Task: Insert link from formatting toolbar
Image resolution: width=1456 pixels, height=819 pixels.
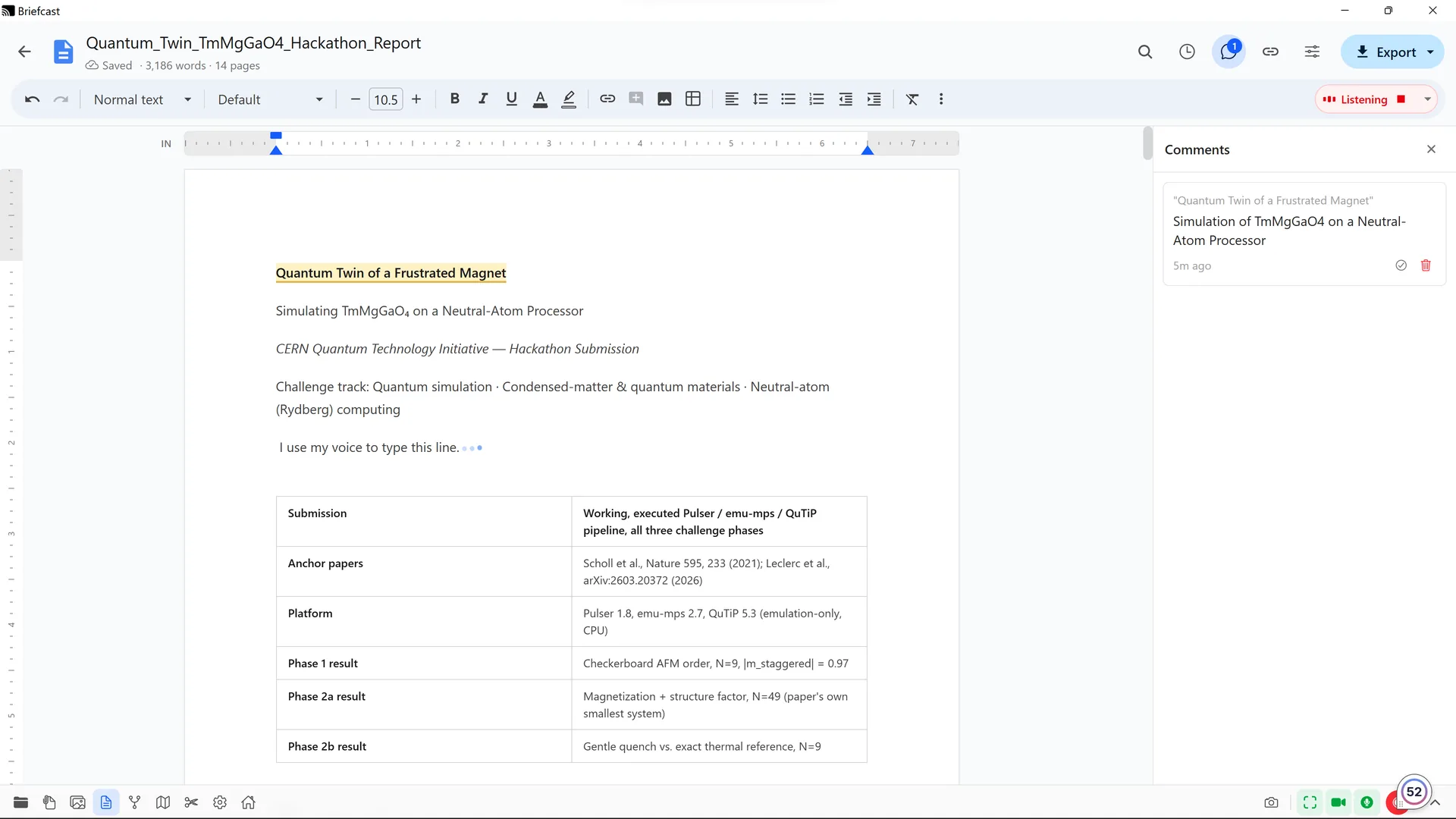Action: point(607,99)
